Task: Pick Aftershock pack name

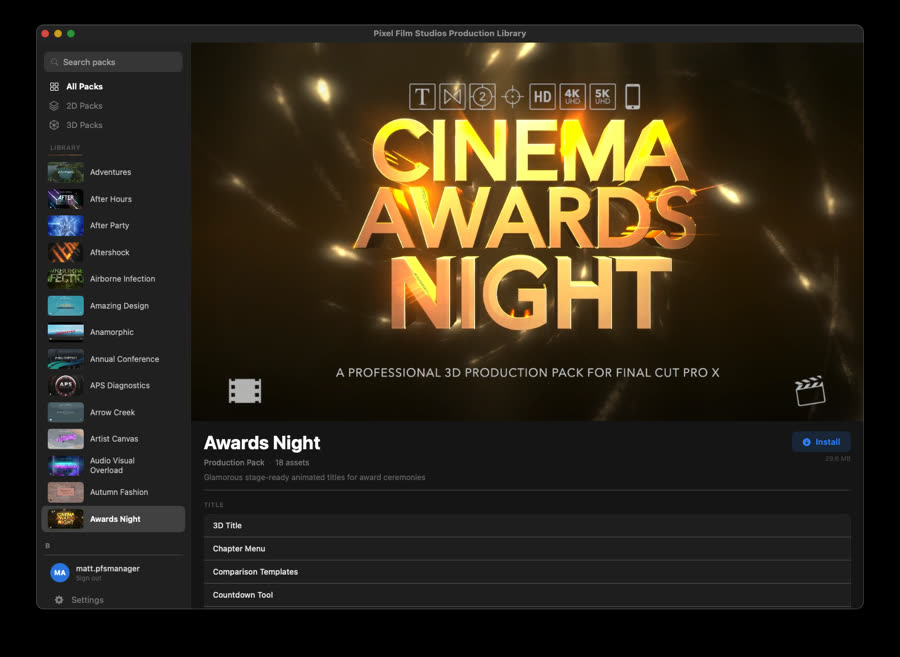Action: point(110,252)
